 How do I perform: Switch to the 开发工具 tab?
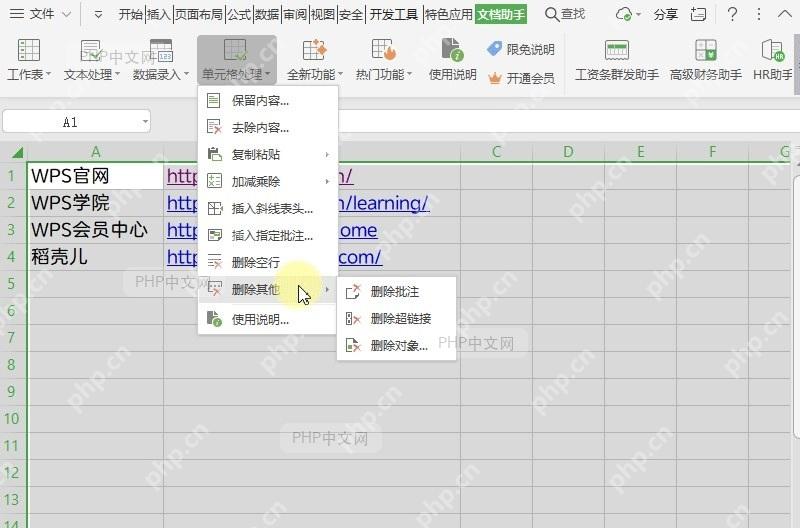393,14
